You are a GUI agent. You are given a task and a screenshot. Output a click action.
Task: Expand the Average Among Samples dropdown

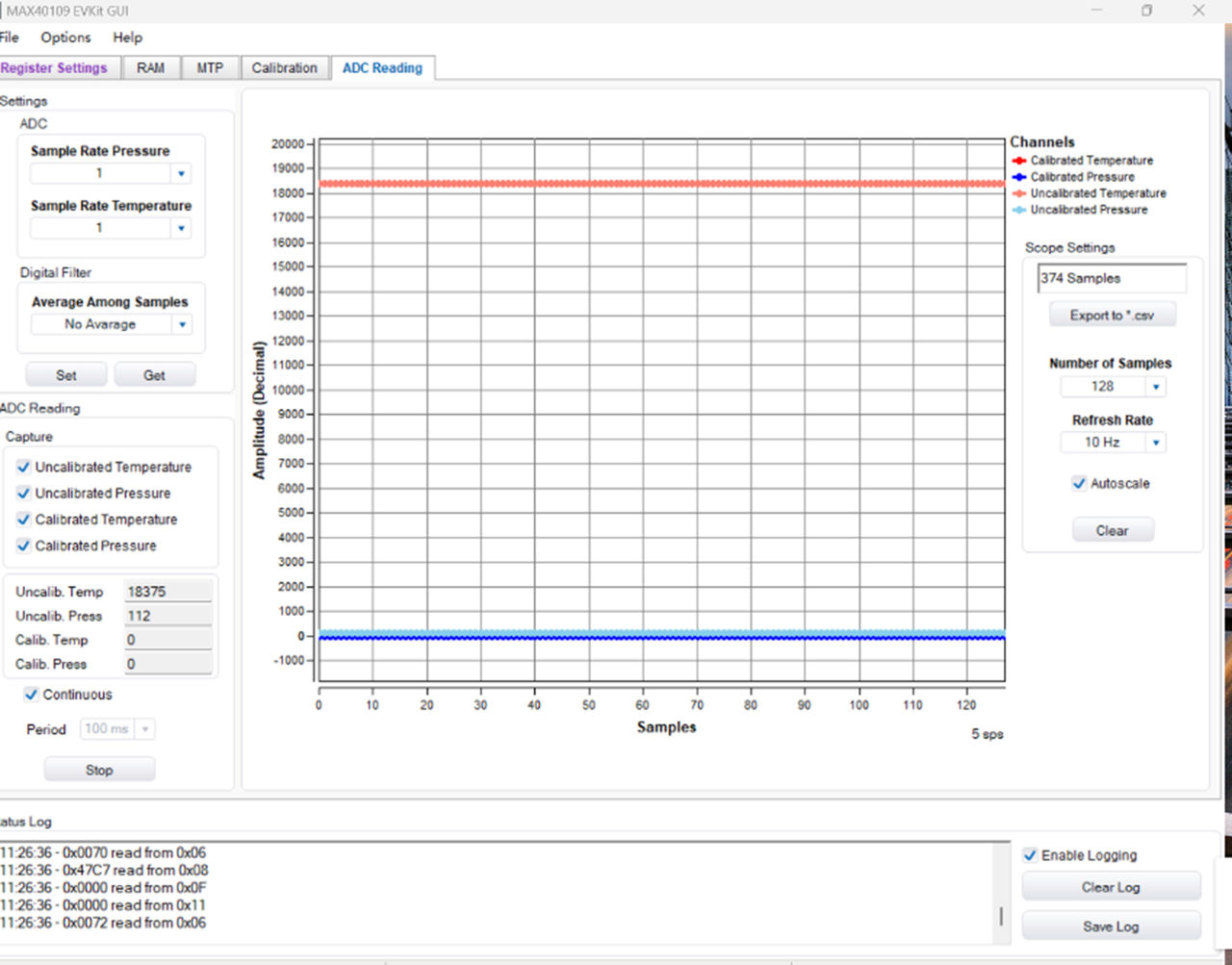coord(181,324)
